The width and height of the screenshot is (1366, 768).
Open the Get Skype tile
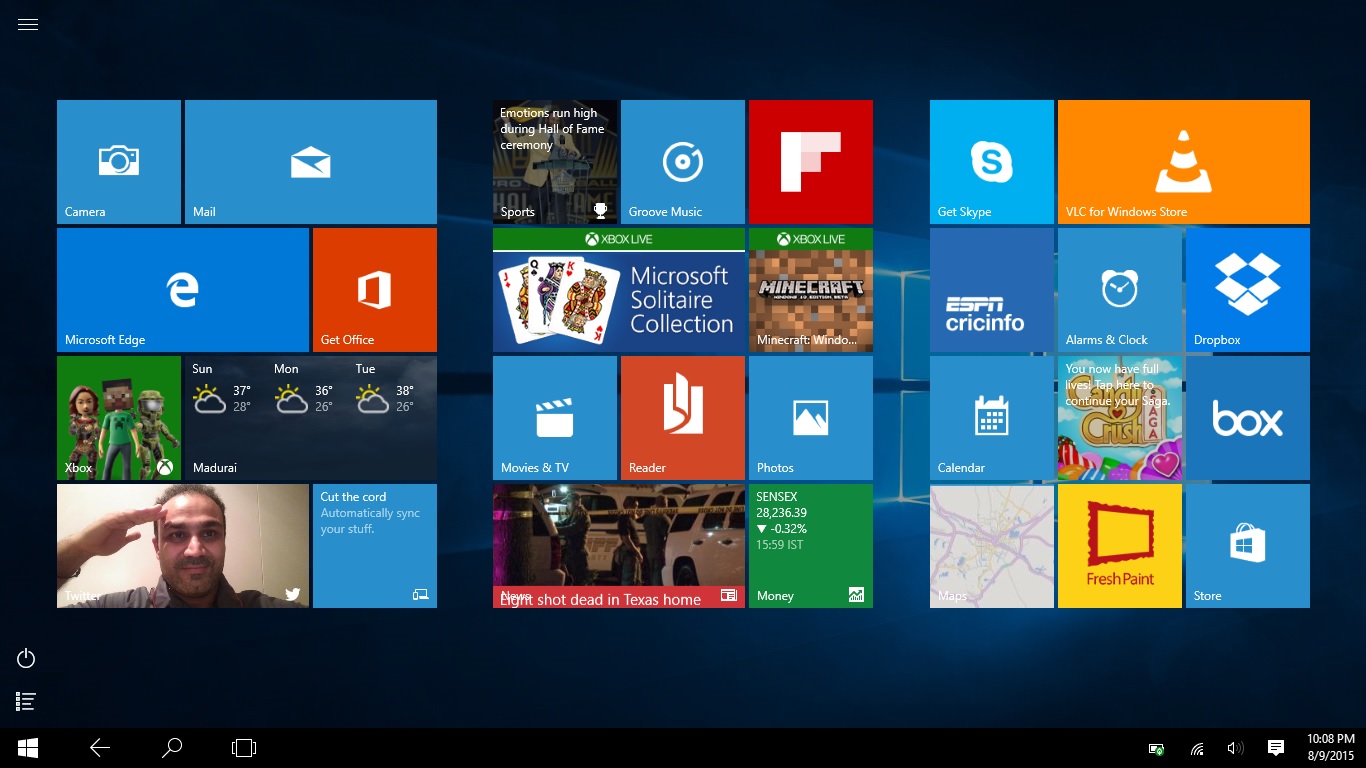(x=992, y=162)
